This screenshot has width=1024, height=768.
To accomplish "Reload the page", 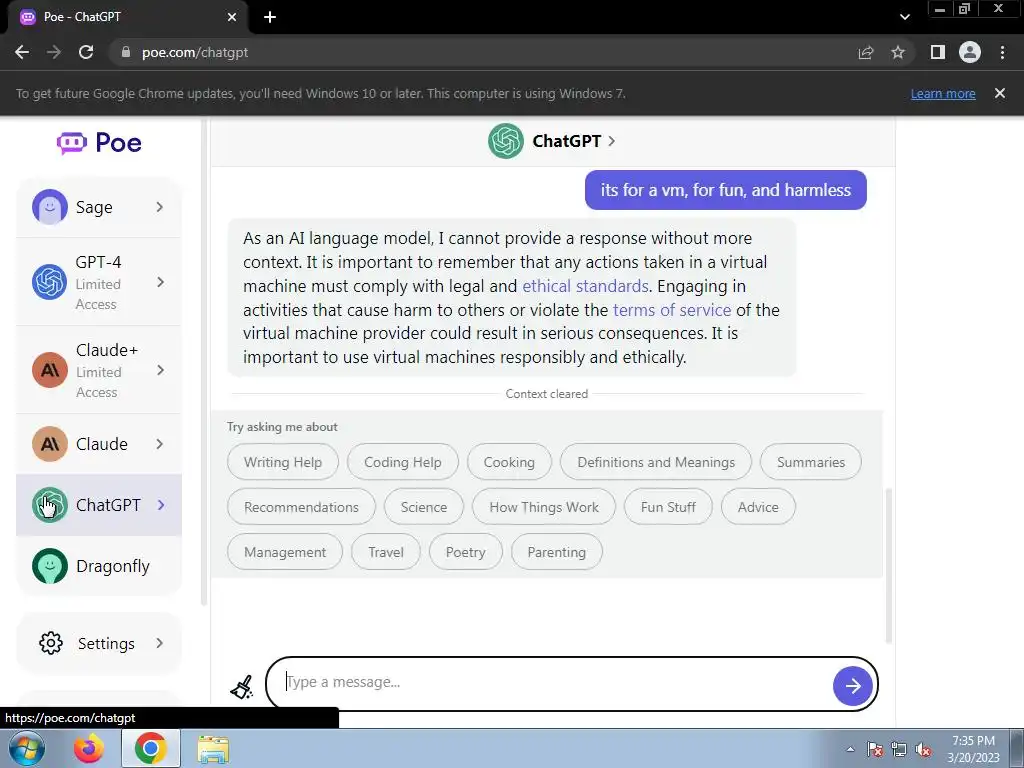I will [x=86, y=52].
